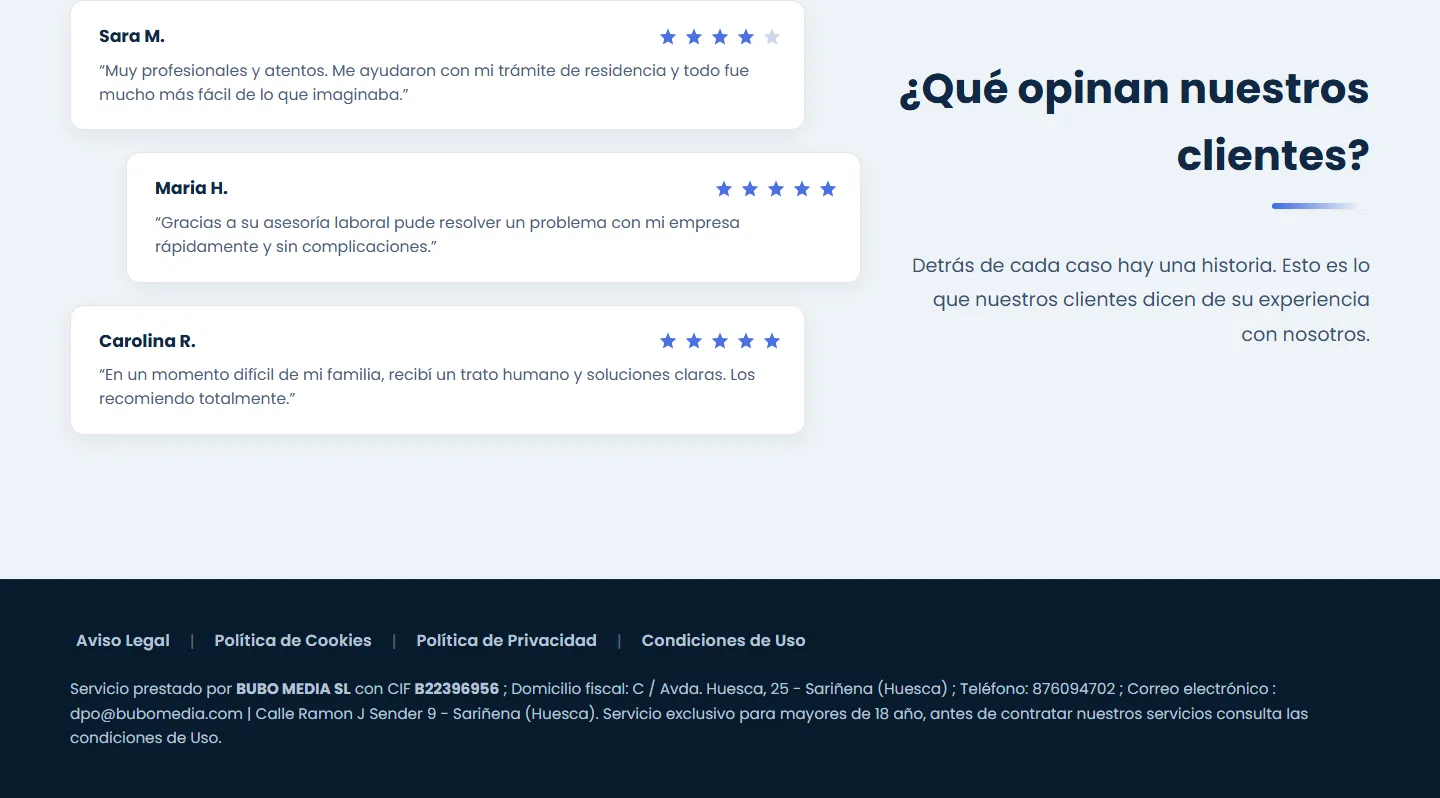
Task: Click the last star in Maria H.'s rating
Action: pos(828,189)
